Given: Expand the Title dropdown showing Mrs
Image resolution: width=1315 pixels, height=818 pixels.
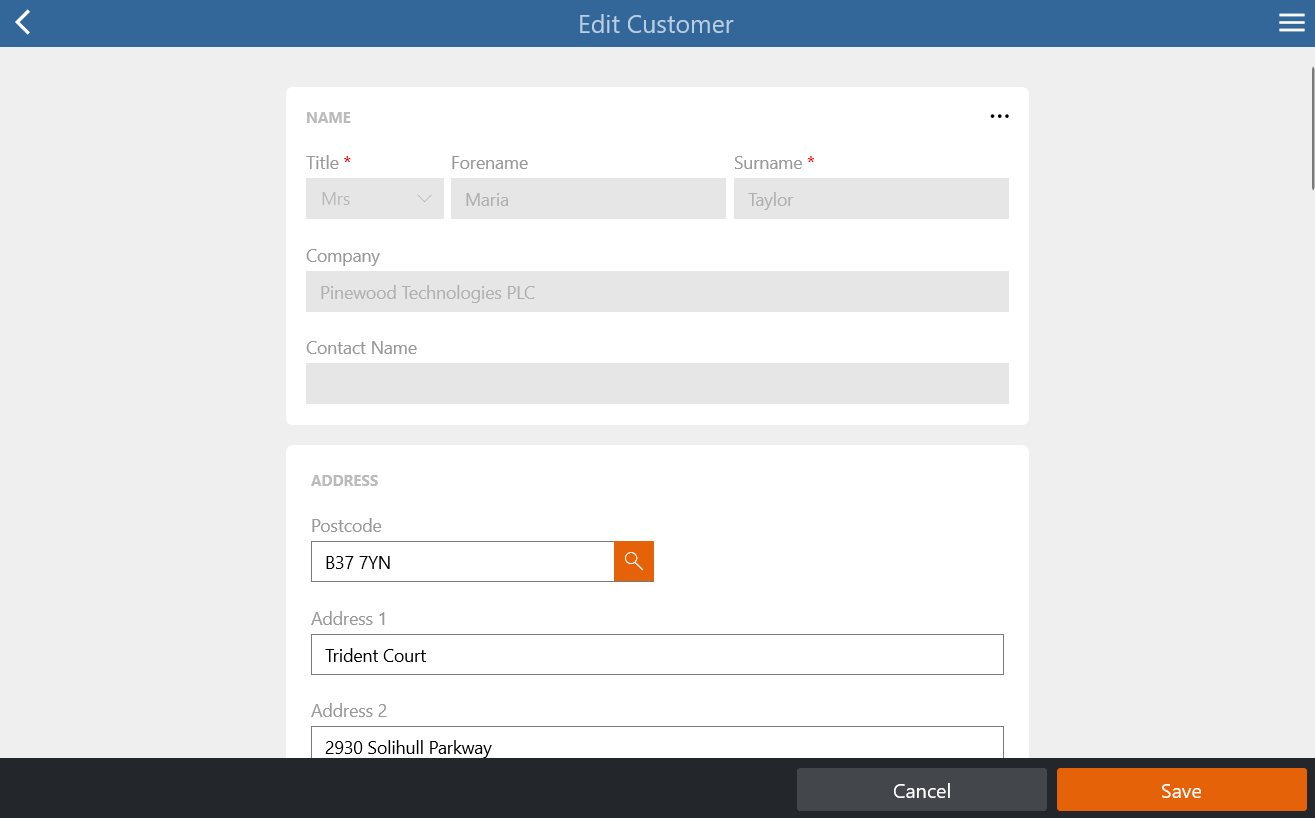Looking at the screenshot, I should click(375, 199).
